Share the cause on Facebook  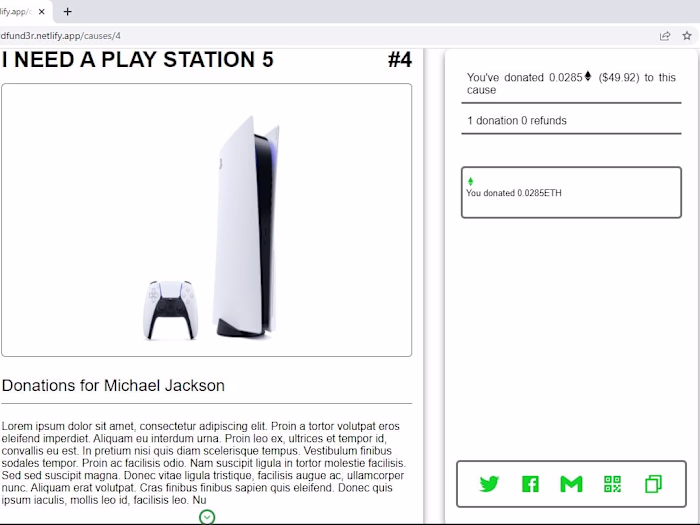[x=530, y=484]
